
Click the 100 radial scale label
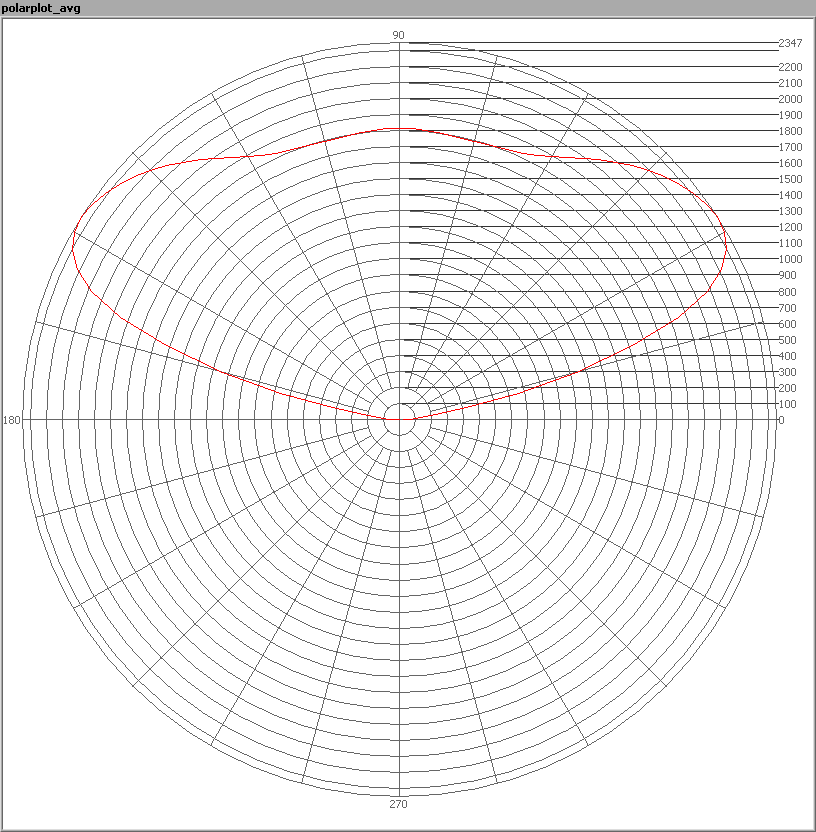[787, 404]
